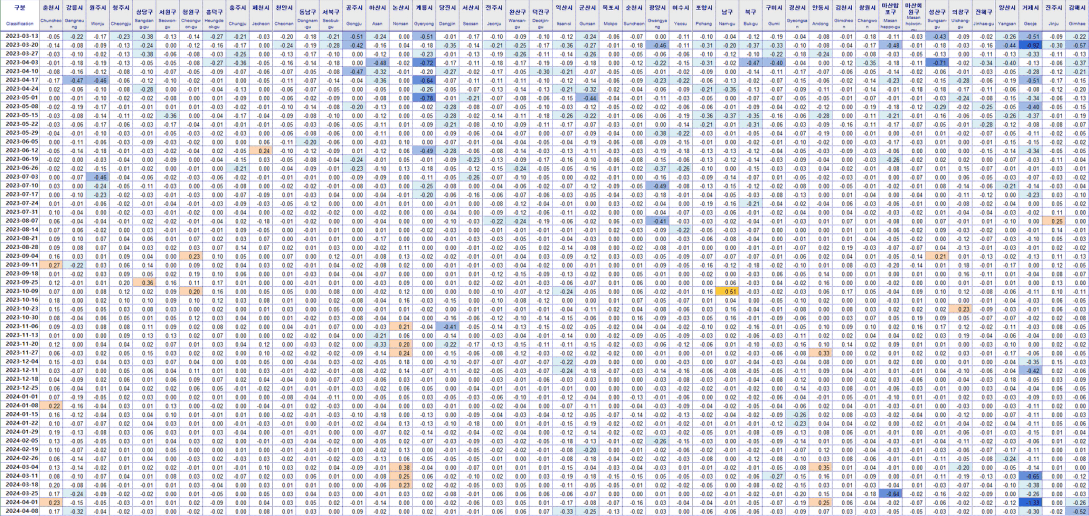The width and height of the screenshot is (1089, 516).
Task: Select the Dangjin column header
Action: pyautogui.click(x=449, y=16)
